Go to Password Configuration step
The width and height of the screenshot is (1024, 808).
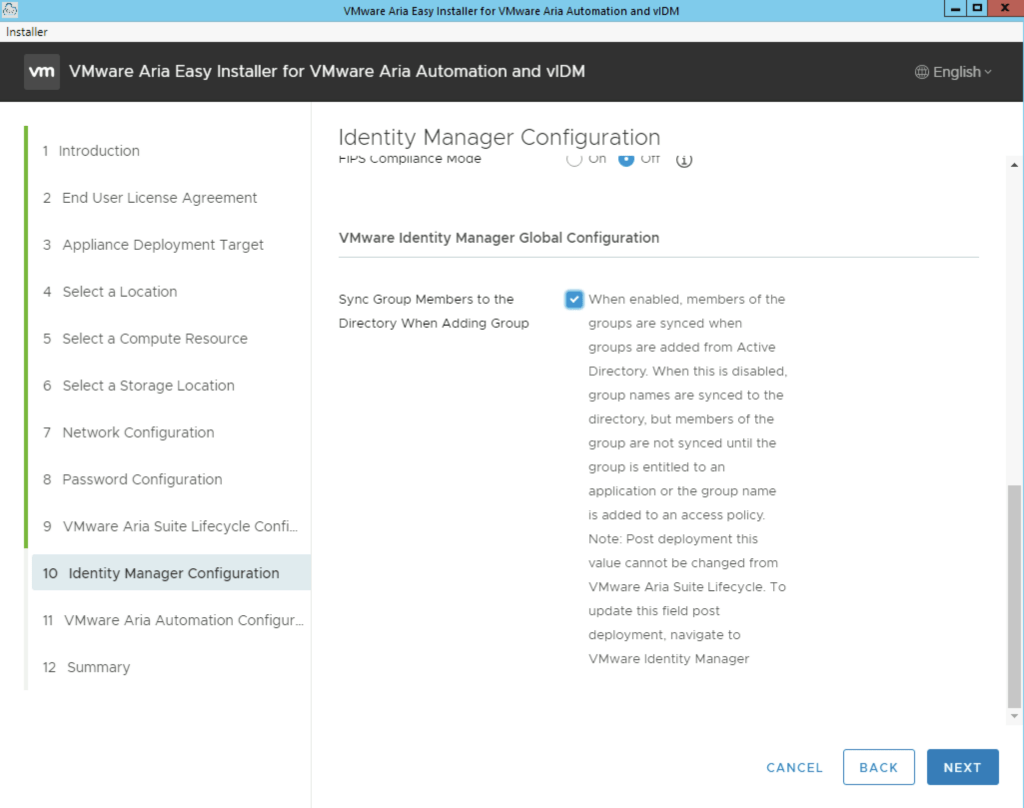coord(133,479)
